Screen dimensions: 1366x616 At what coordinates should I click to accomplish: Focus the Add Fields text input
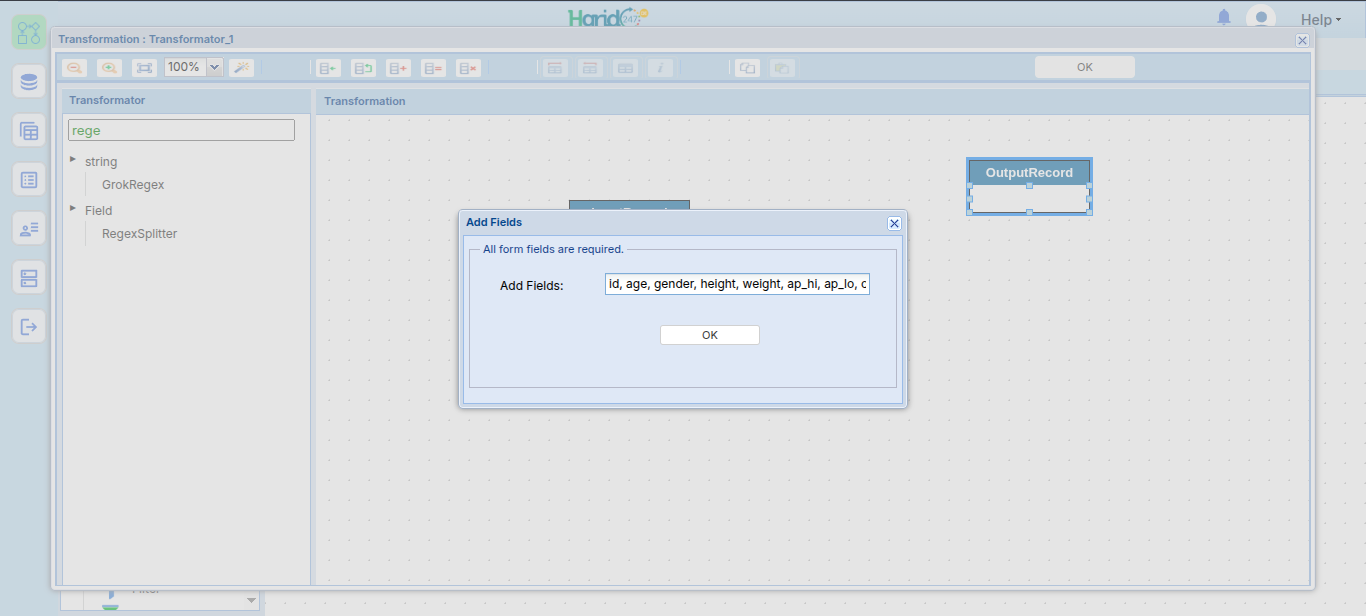[737, 284]
